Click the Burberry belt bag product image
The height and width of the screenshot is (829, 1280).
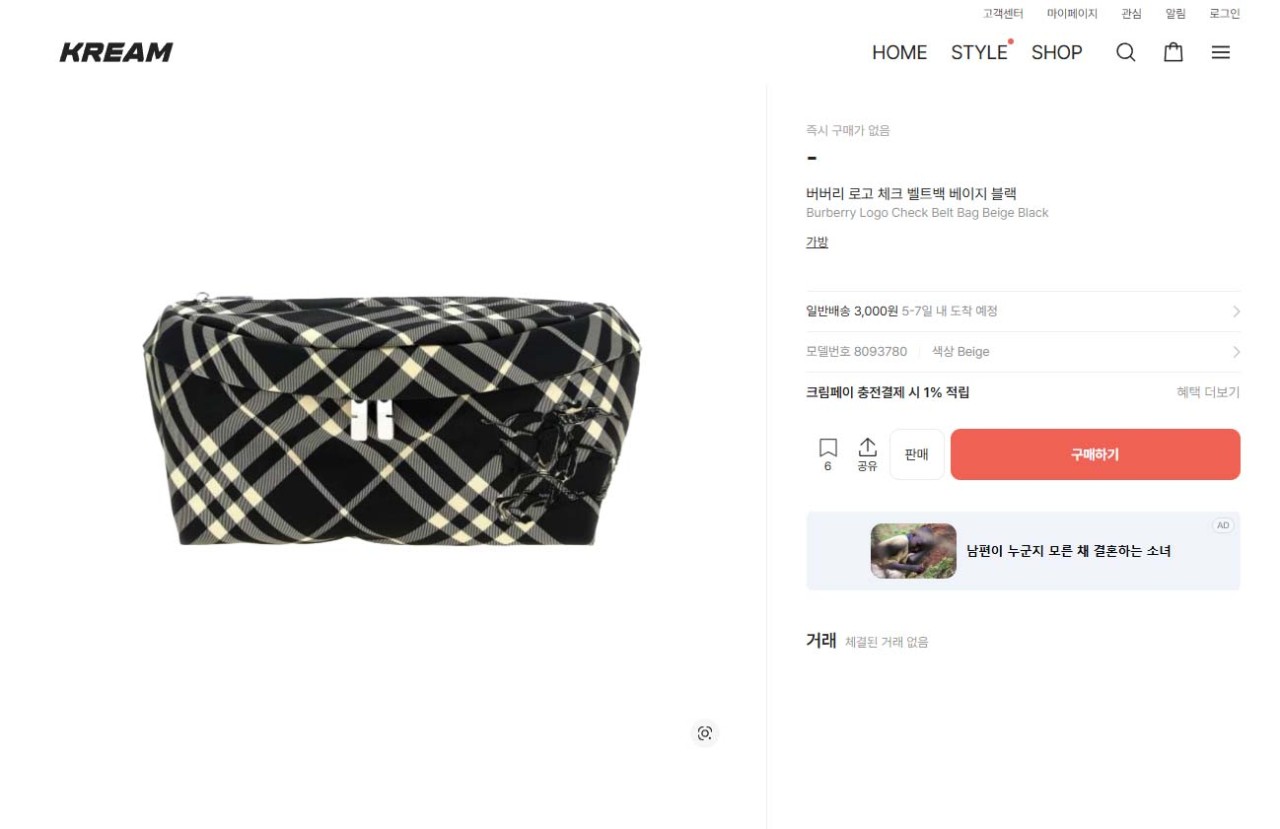point(392,418)
